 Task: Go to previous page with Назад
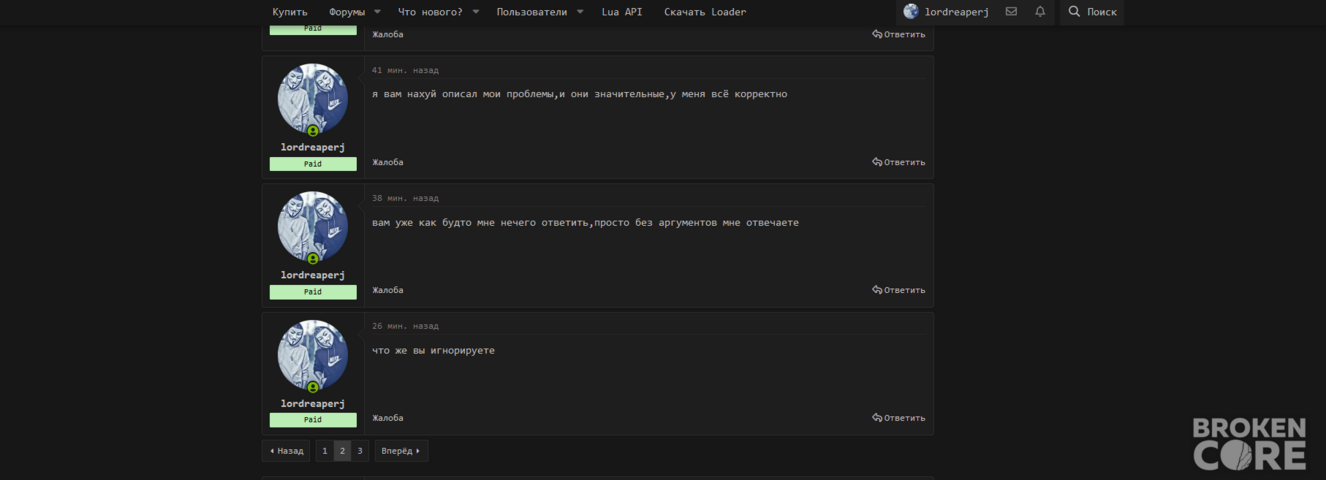(x=286, y=451)
